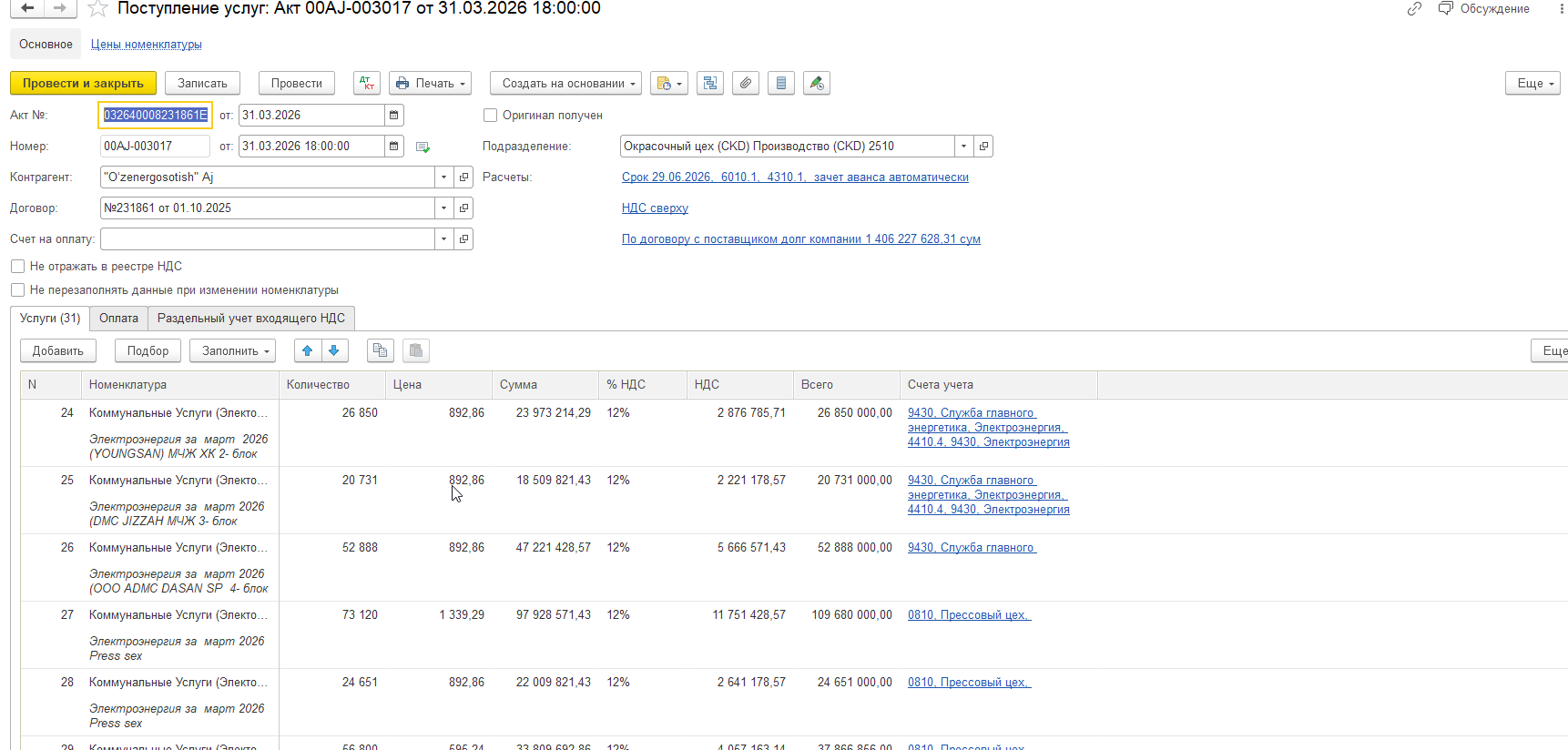The width and height of the screenshot is (1568, 750).
Task: Paste rows with the table paste icon
Action: click(416, 351)
